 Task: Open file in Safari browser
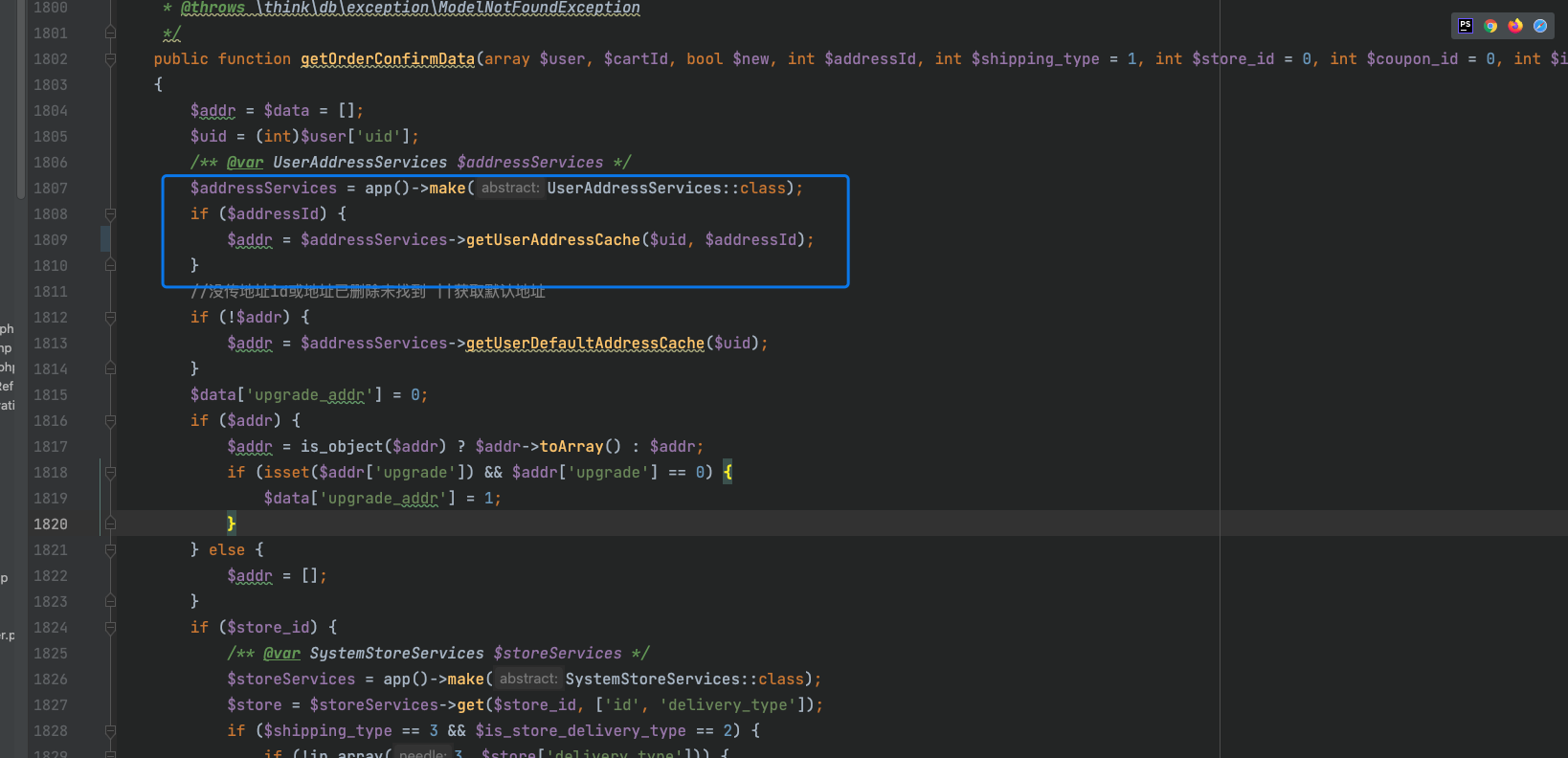coord(1540,26)
